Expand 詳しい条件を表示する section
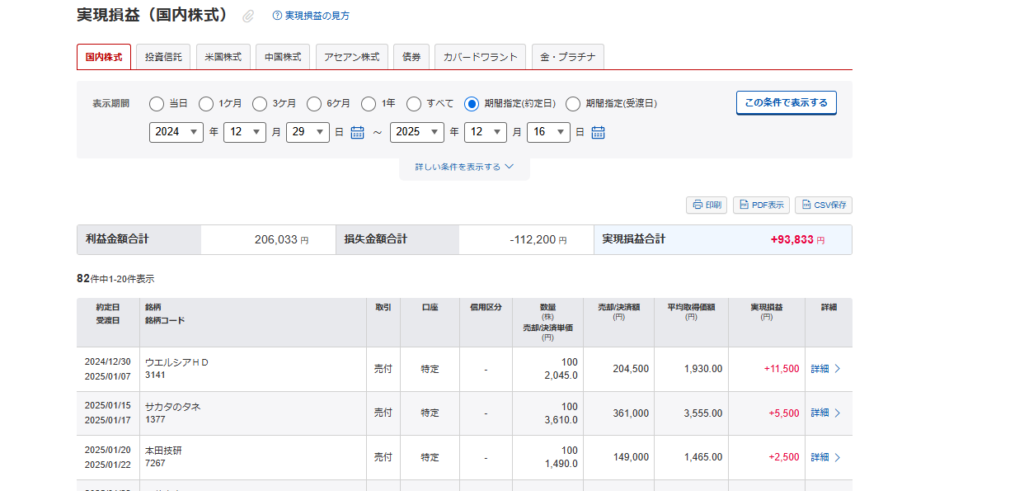Image resolution: width=1024 pixels, height=491 pixels. pos(464,167)
